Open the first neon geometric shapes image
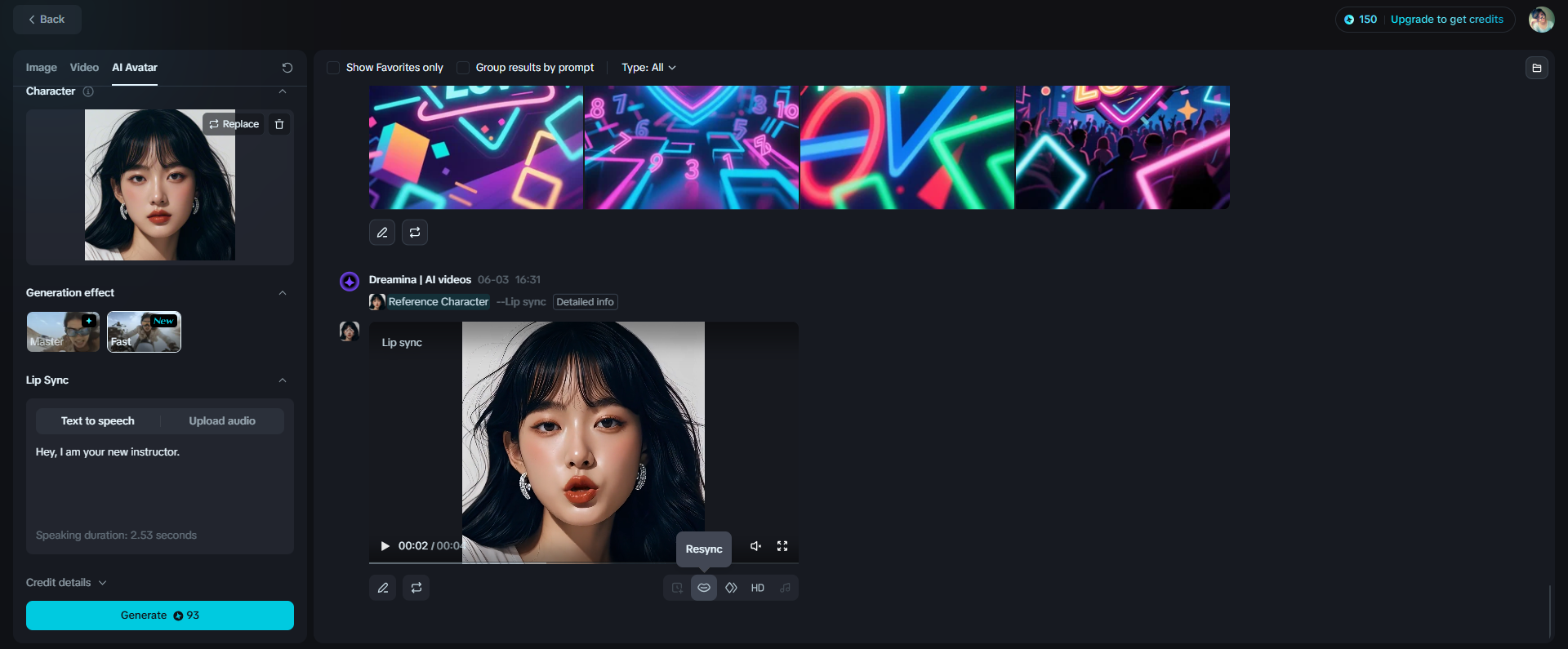This screenshot has height=649, width=1568. point(476,148)
